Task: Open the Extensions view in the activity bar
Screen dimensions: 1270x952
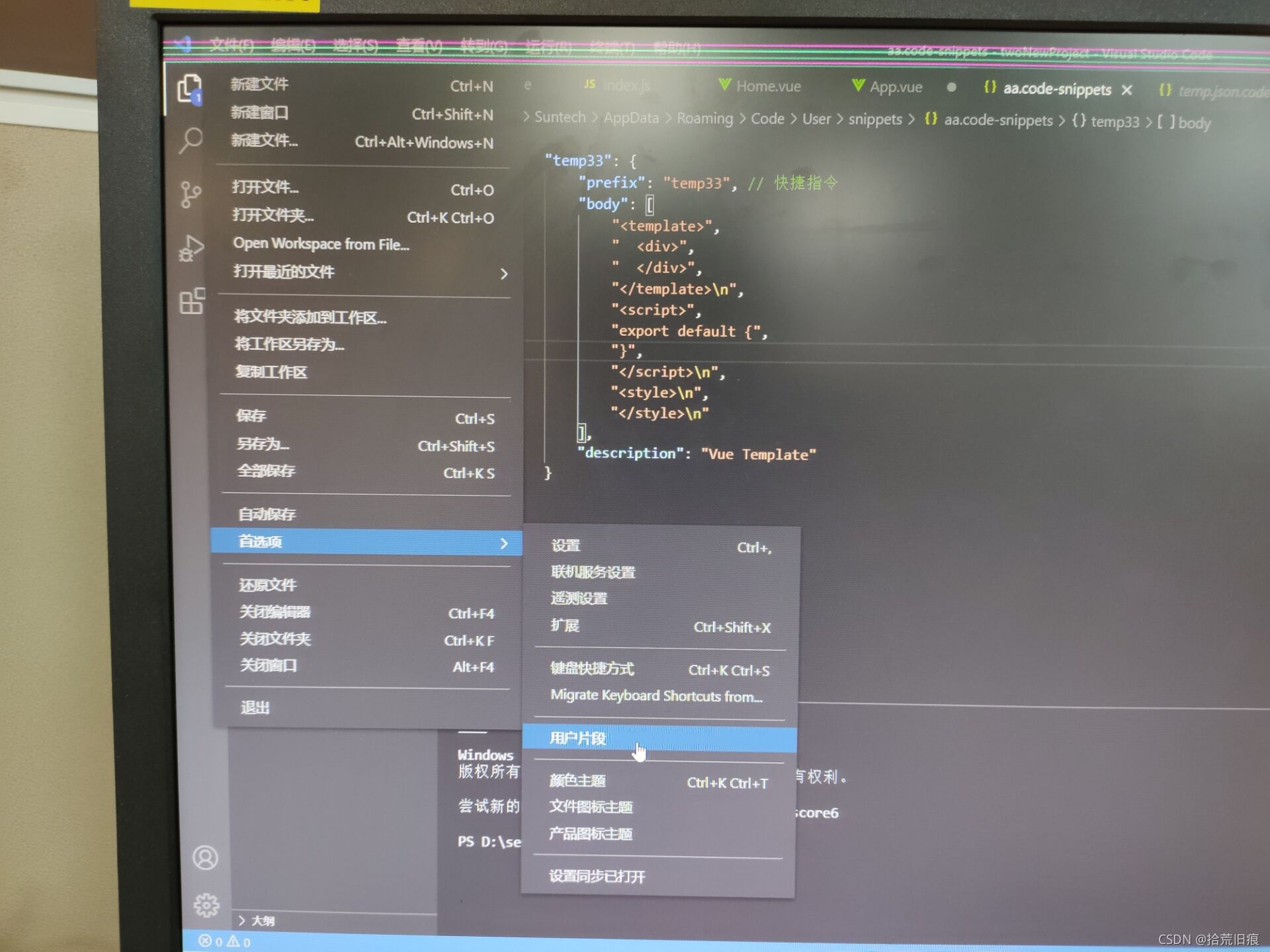Action: point(192,301)
